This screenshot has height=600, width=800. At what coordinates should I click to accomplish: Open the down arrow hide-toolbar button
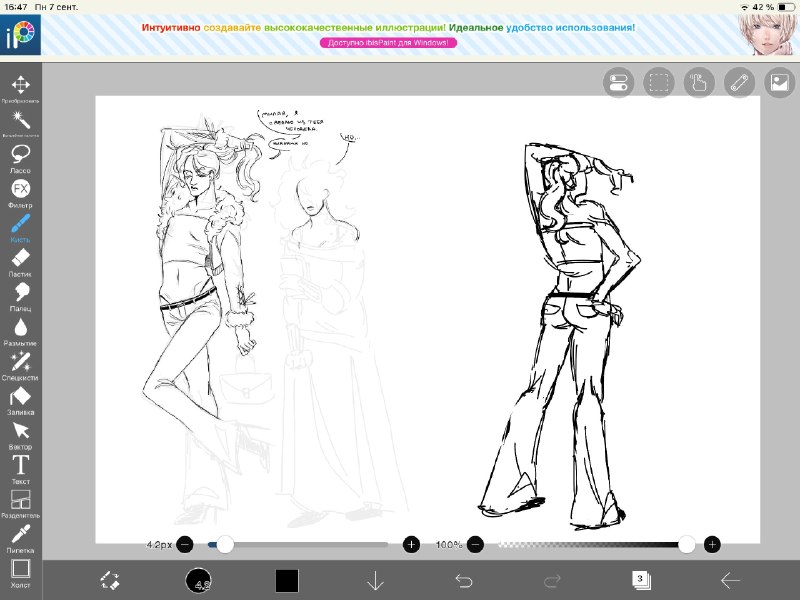point(376,581)
